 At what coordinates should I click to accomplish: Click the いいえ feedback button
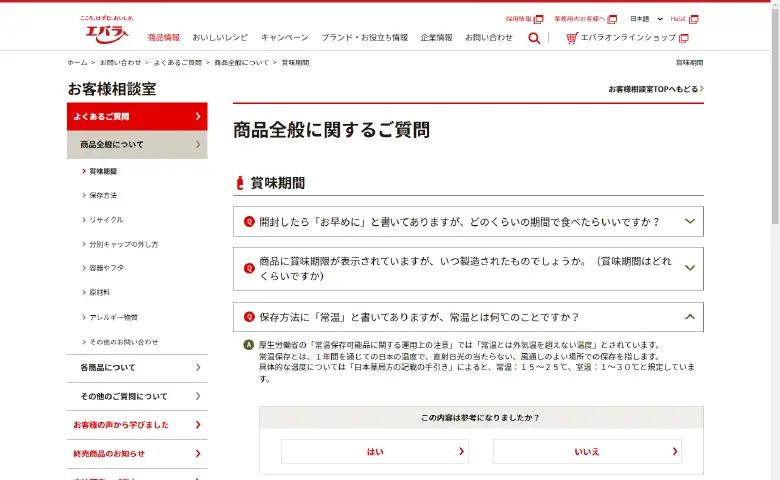click(587, 451)
